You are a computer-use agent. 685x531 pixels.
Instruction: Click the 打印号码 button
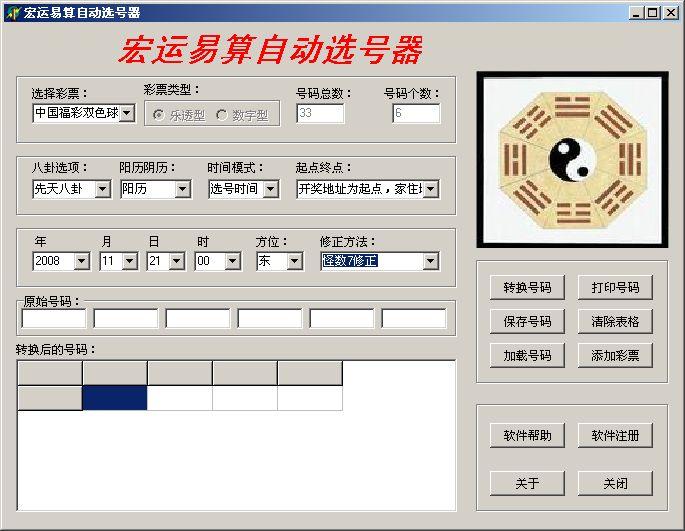[x=615, y=287]
